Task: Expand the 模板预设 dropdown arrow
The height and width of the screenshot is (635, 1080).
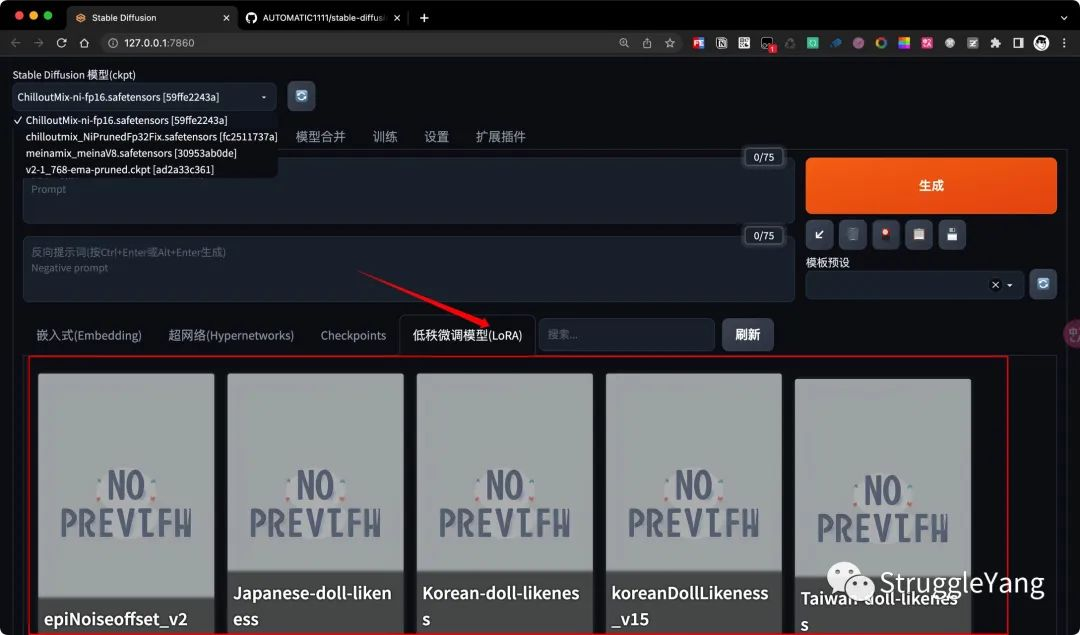Action: coord(1010,284)
